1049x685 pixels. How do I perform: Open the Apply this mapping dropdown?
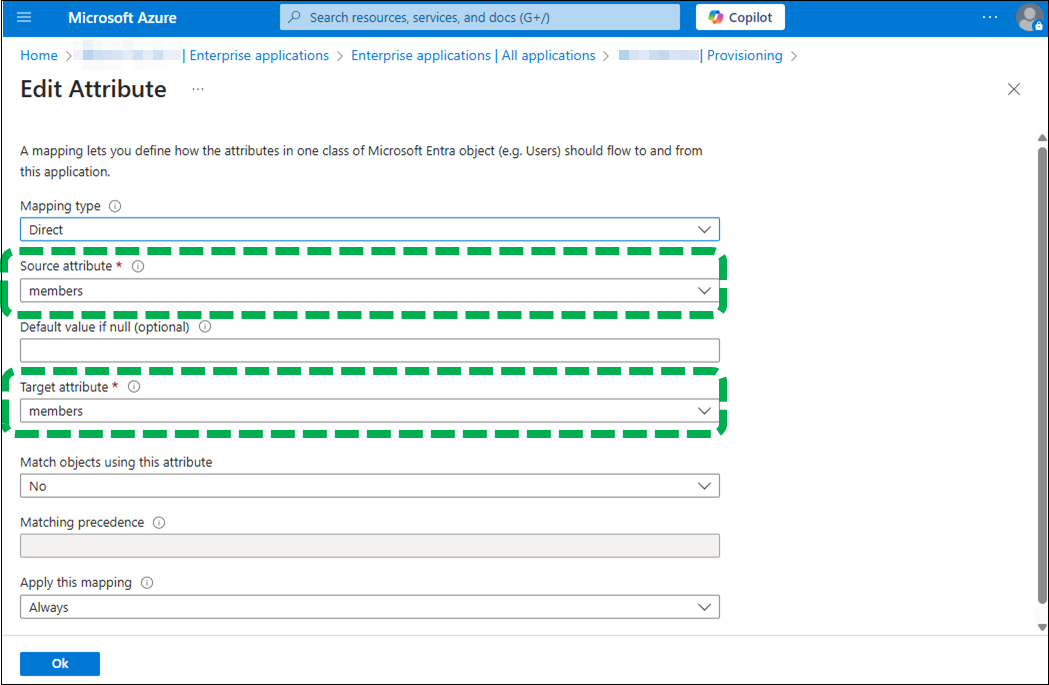(x=369, y=607)
